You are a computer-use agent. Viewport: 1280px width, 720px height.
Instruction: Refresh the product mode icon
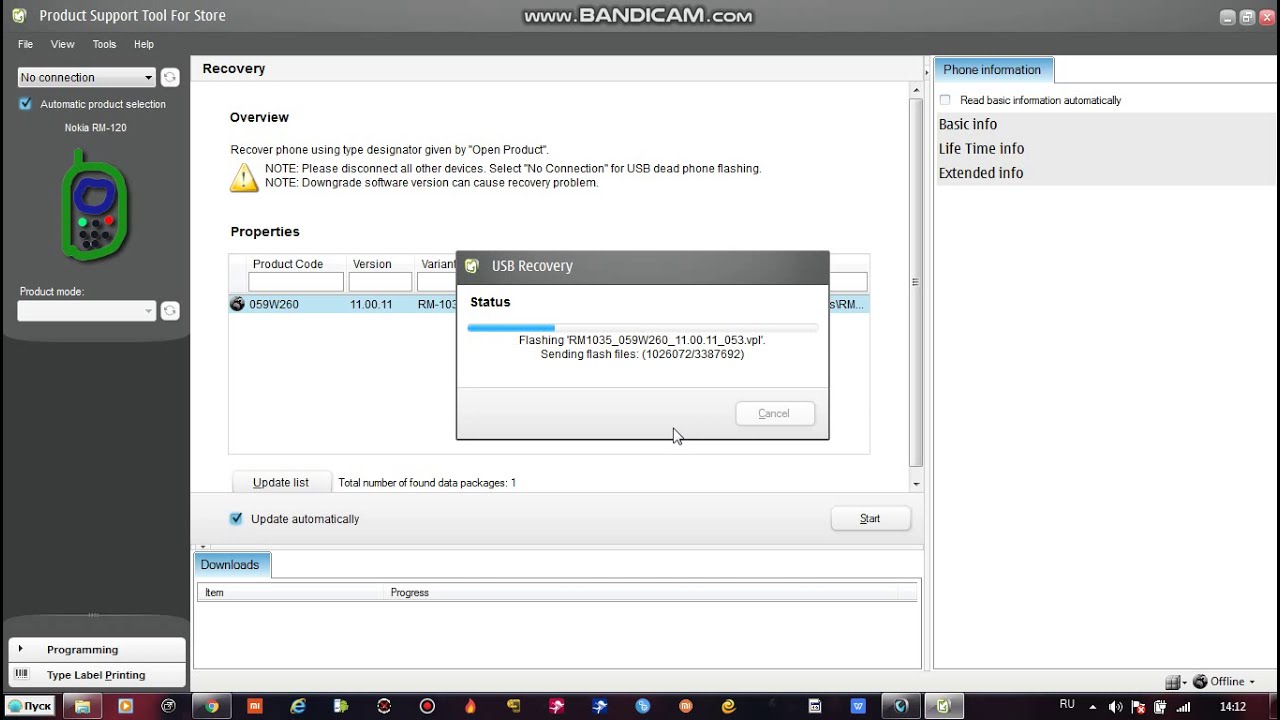coord(170,311)
